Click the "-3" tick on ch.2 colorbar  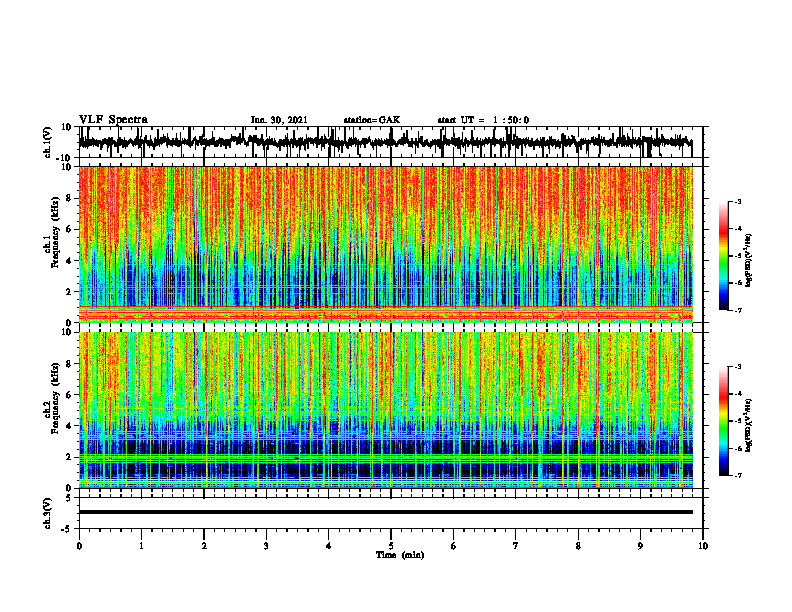[x=738, y=367]
